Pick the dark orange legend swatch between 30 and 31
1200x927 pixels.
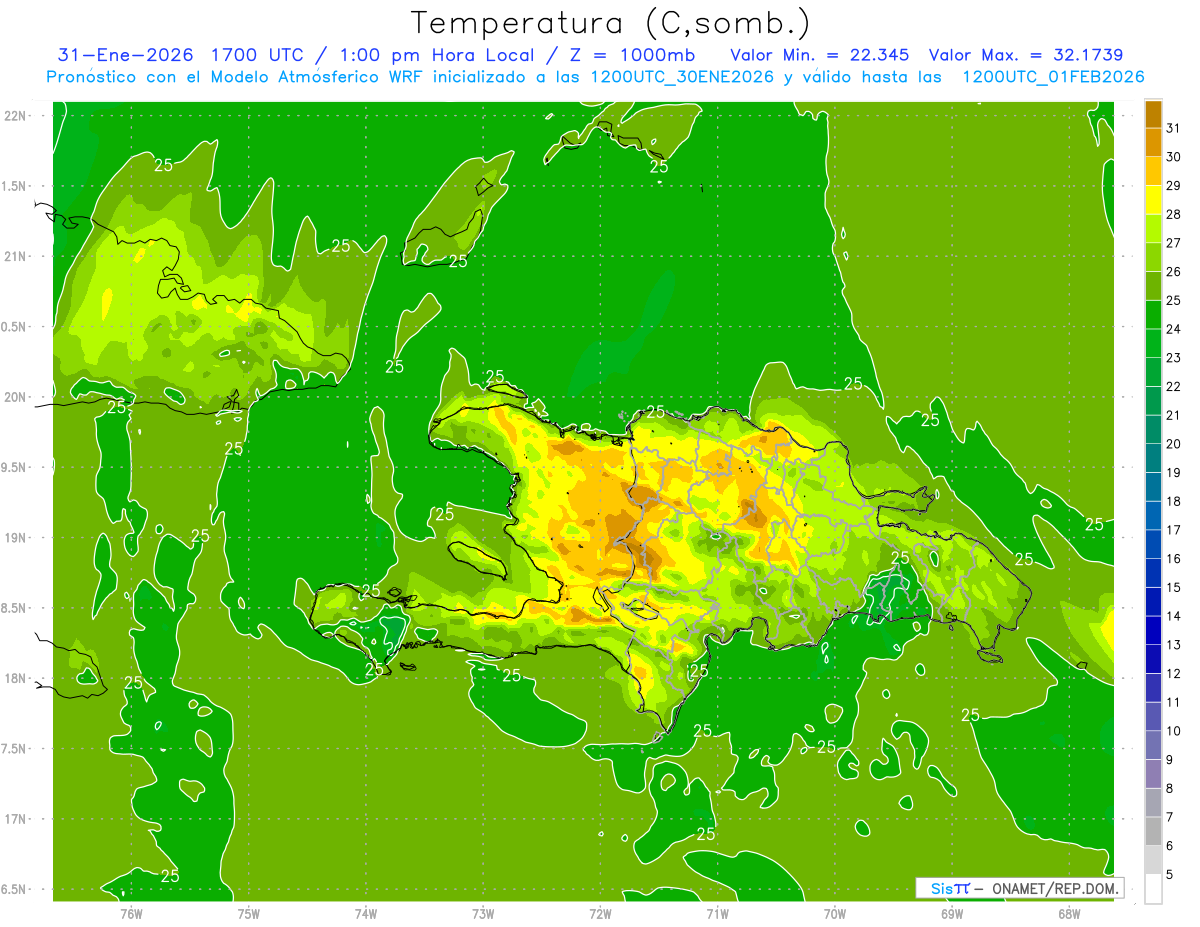[1153, 143]
